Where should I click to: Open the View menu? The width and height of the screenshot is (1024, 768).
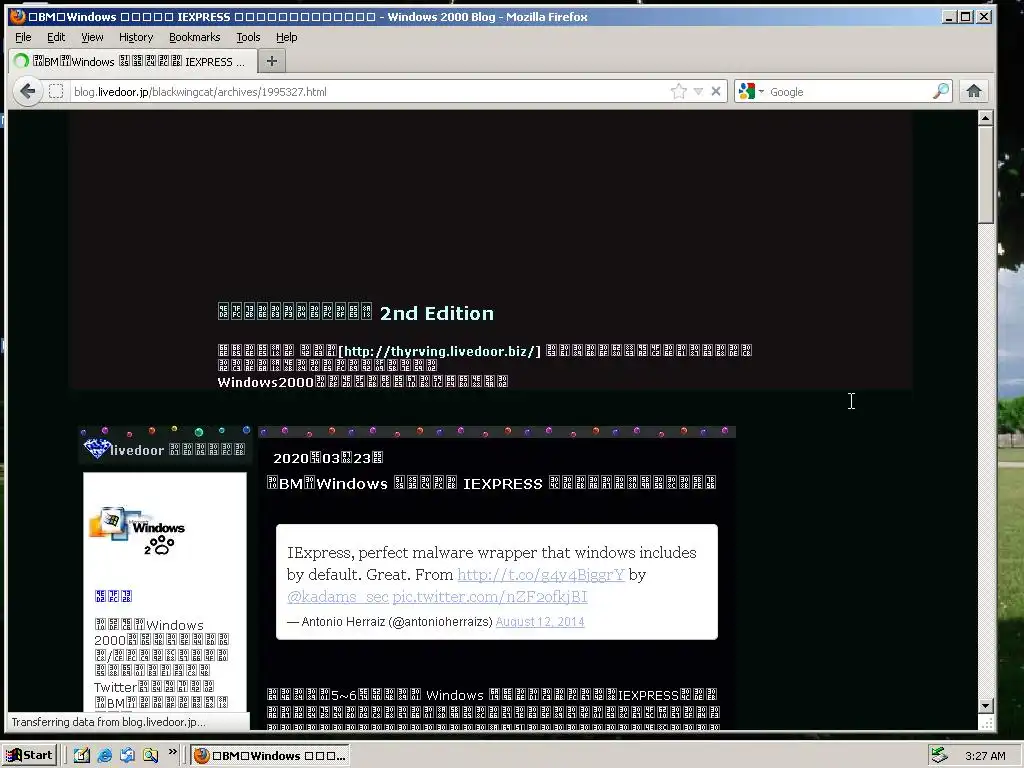click(92, 37)
